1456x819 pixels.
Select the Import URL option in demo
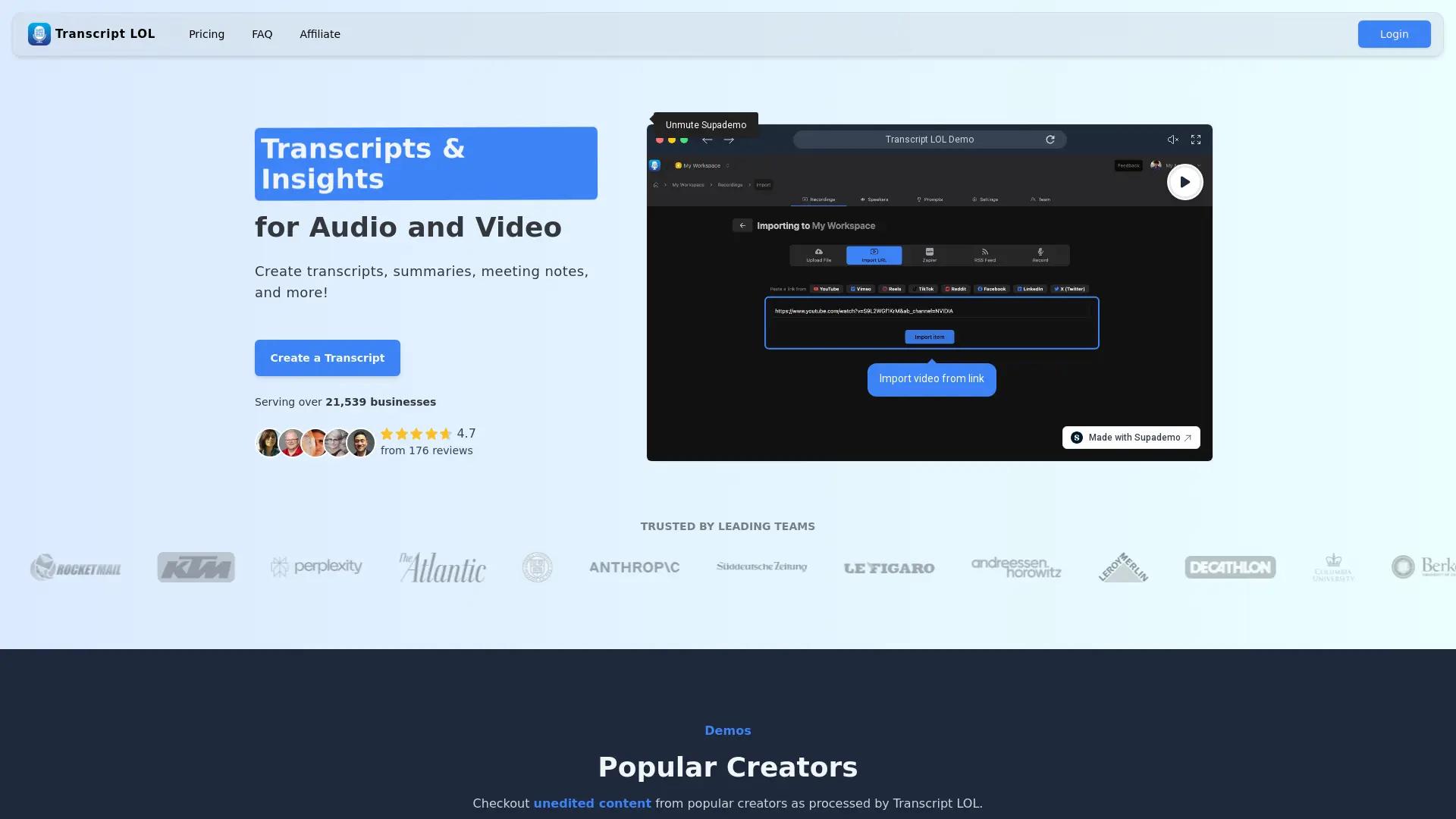(x=874, y=256)
